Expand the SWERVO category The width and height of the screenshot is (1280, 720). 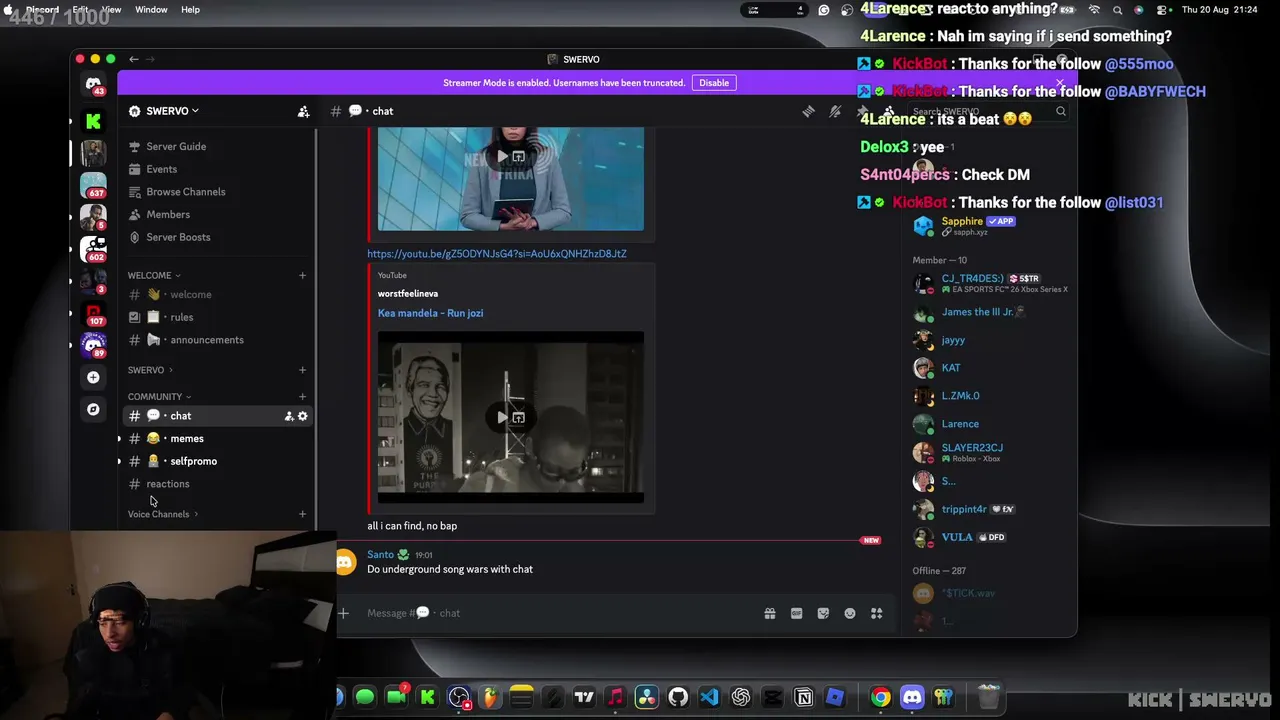point(150,370)
